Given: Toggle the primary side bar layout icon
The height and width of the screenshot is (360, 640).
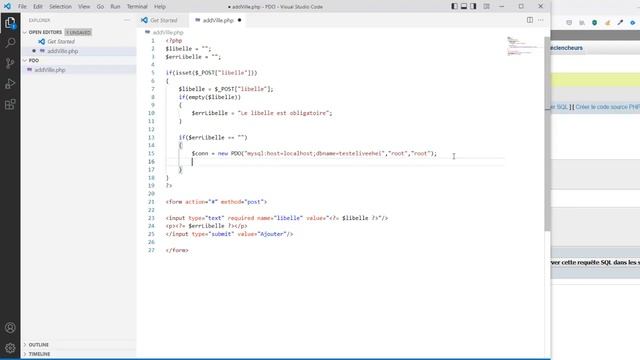Looking at the screenshot, I should click(454, 7).
